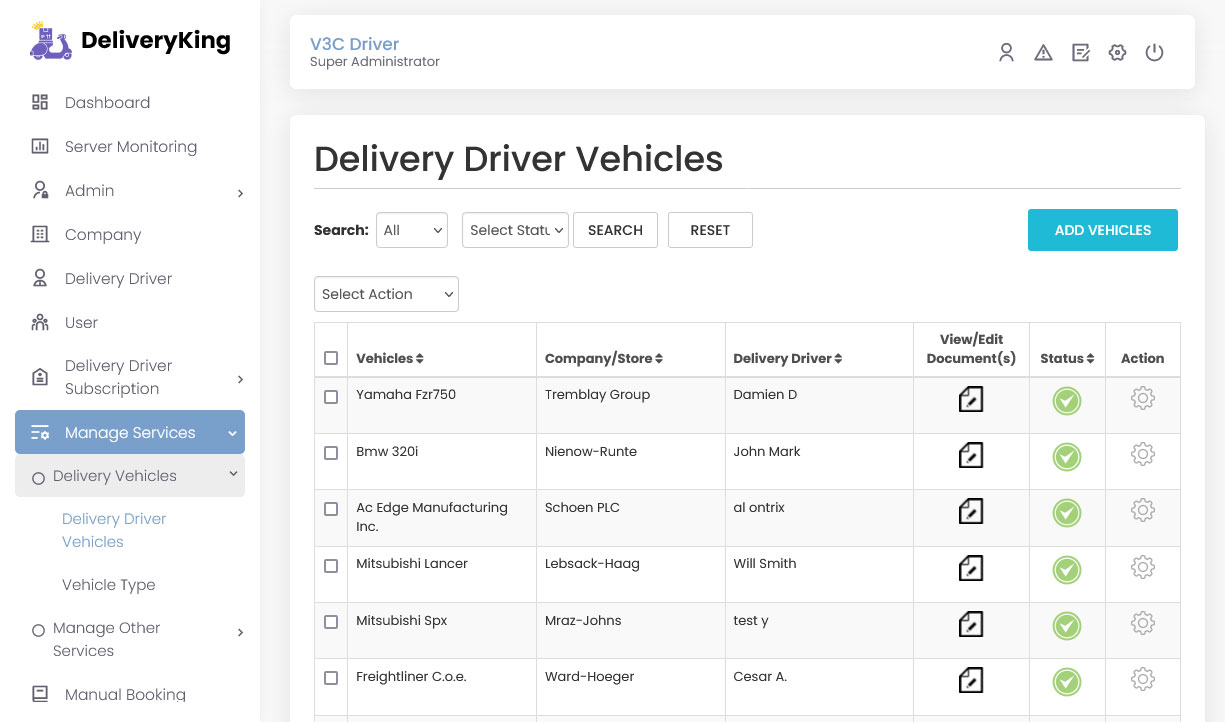
Task: Check the select-all checkbox in table header
Action: (331, 358)
